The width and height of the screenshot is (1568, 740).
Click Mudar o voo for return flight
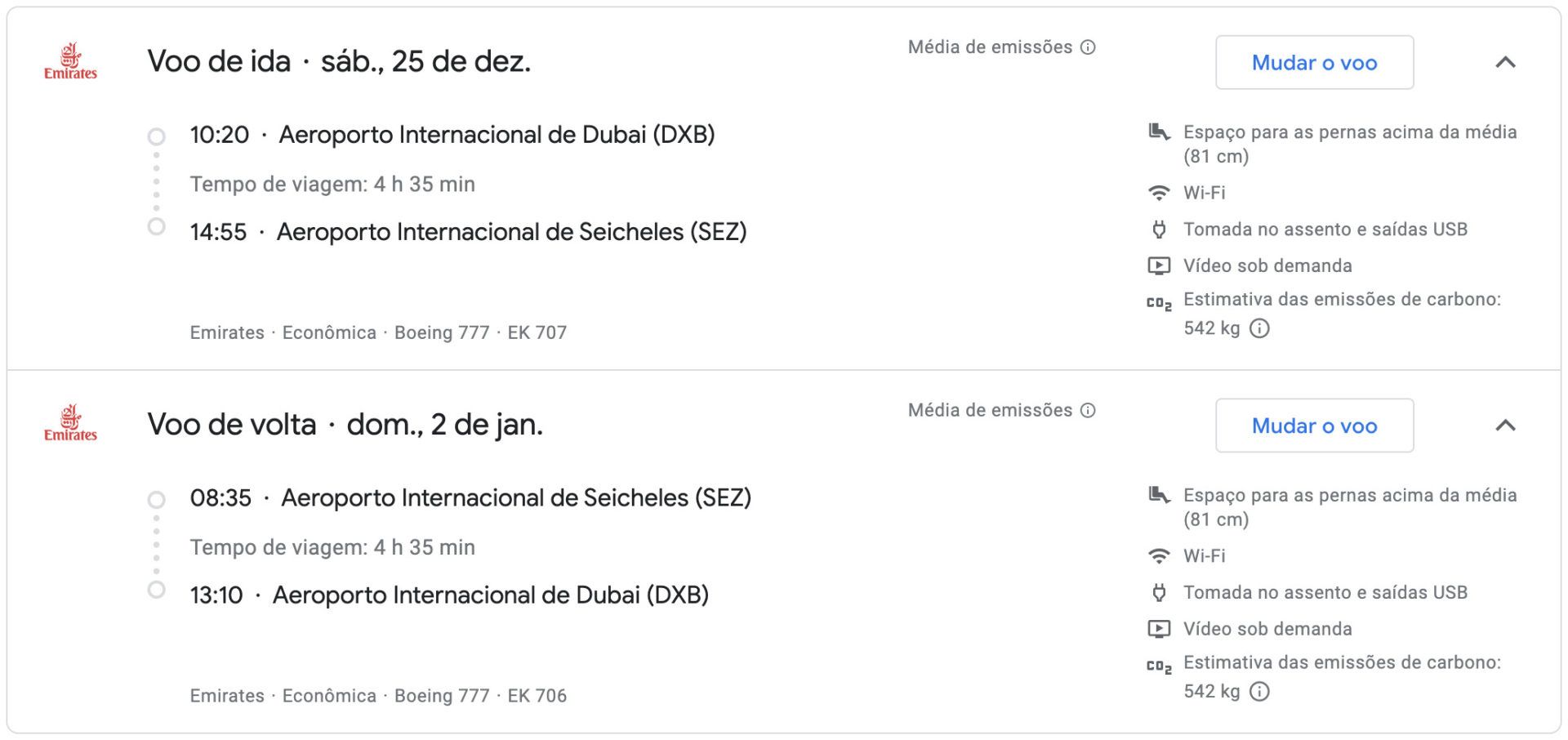click(1314, 426)
